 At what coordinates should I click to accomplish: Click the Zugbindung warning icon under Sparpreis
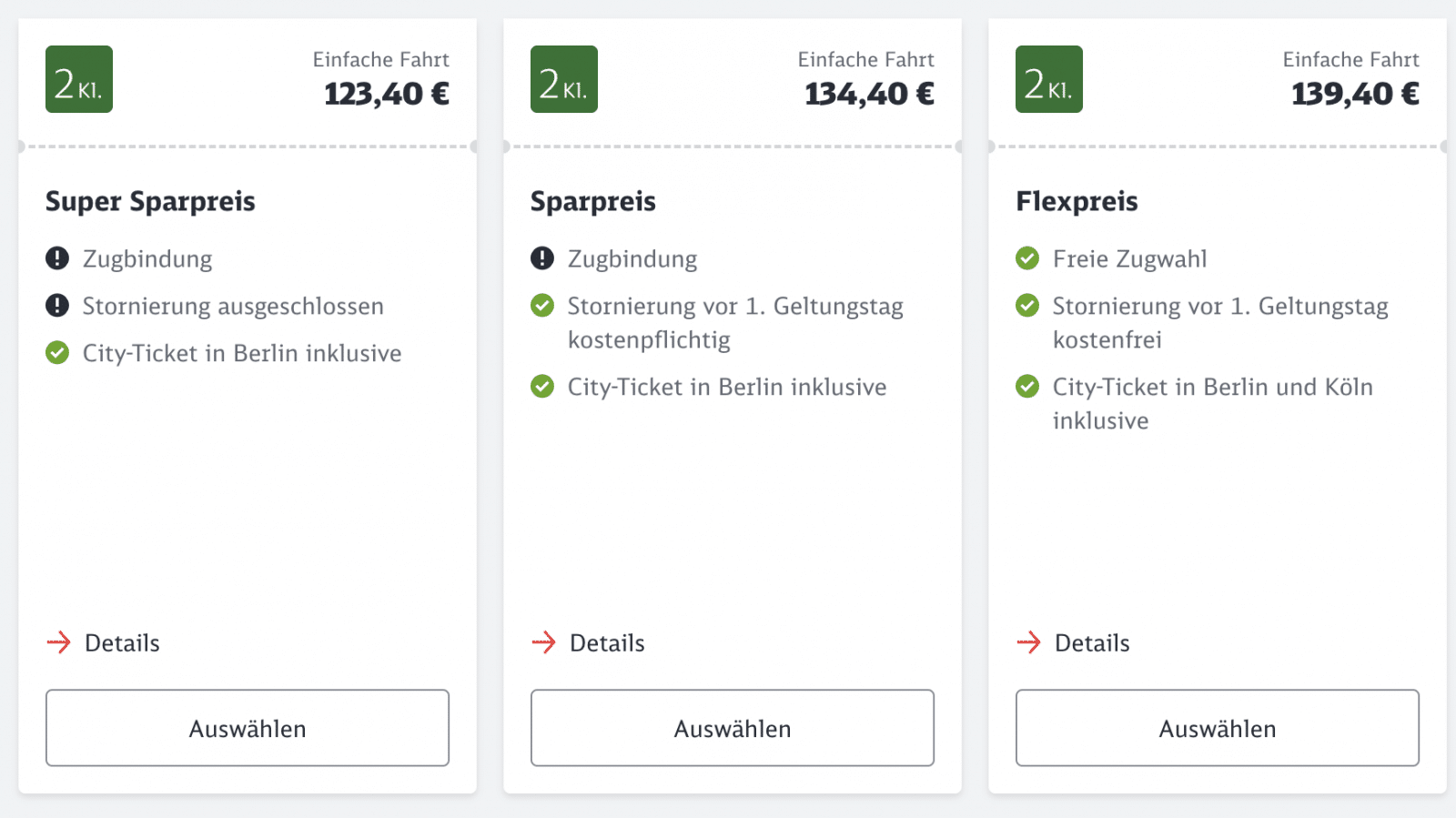(x=542, y=258)
